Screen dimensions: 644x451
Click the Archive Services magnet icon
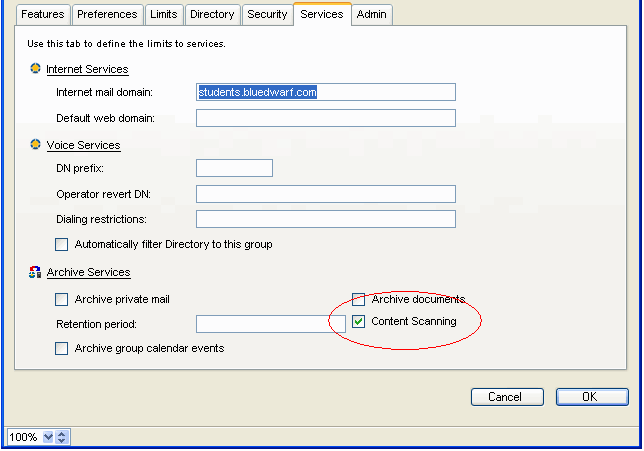pyautogui.click(x=36, y=272)
